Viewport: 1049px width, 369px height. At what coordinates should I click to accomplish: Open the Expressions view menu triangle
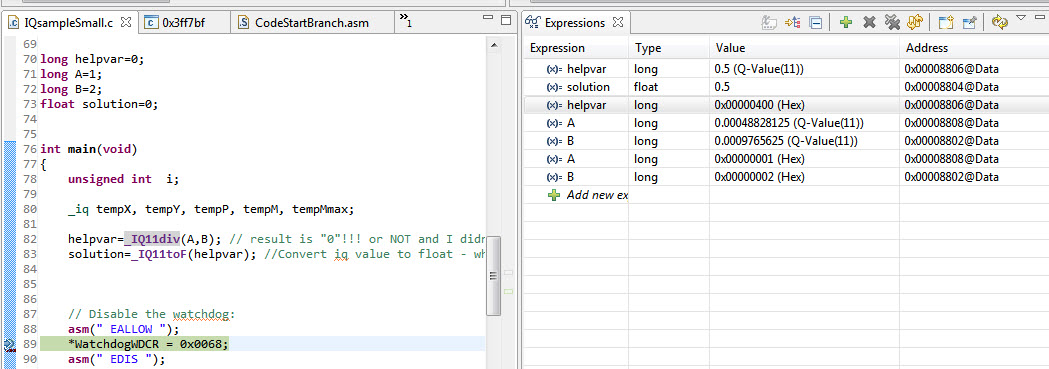click(1021, 18)
